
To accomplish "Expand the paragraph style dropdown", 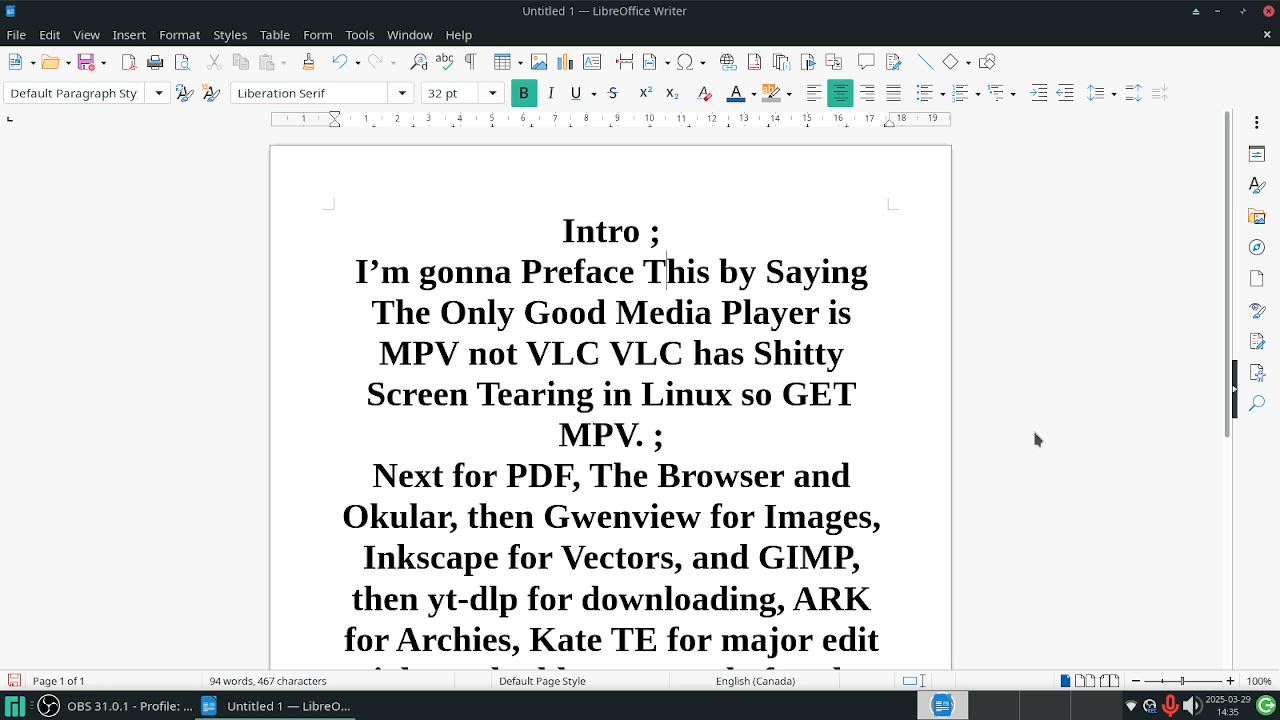I will tap(158, 93).
